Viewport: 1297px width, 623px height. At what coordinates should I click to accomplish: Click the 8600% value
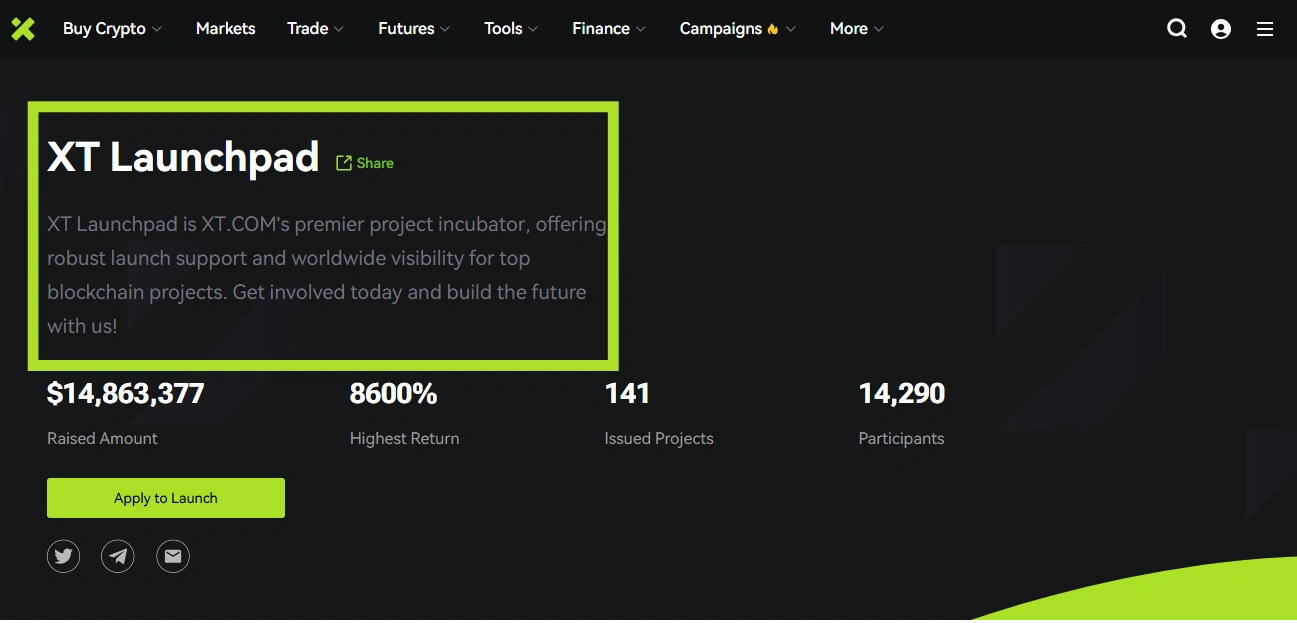click(393, 394)
